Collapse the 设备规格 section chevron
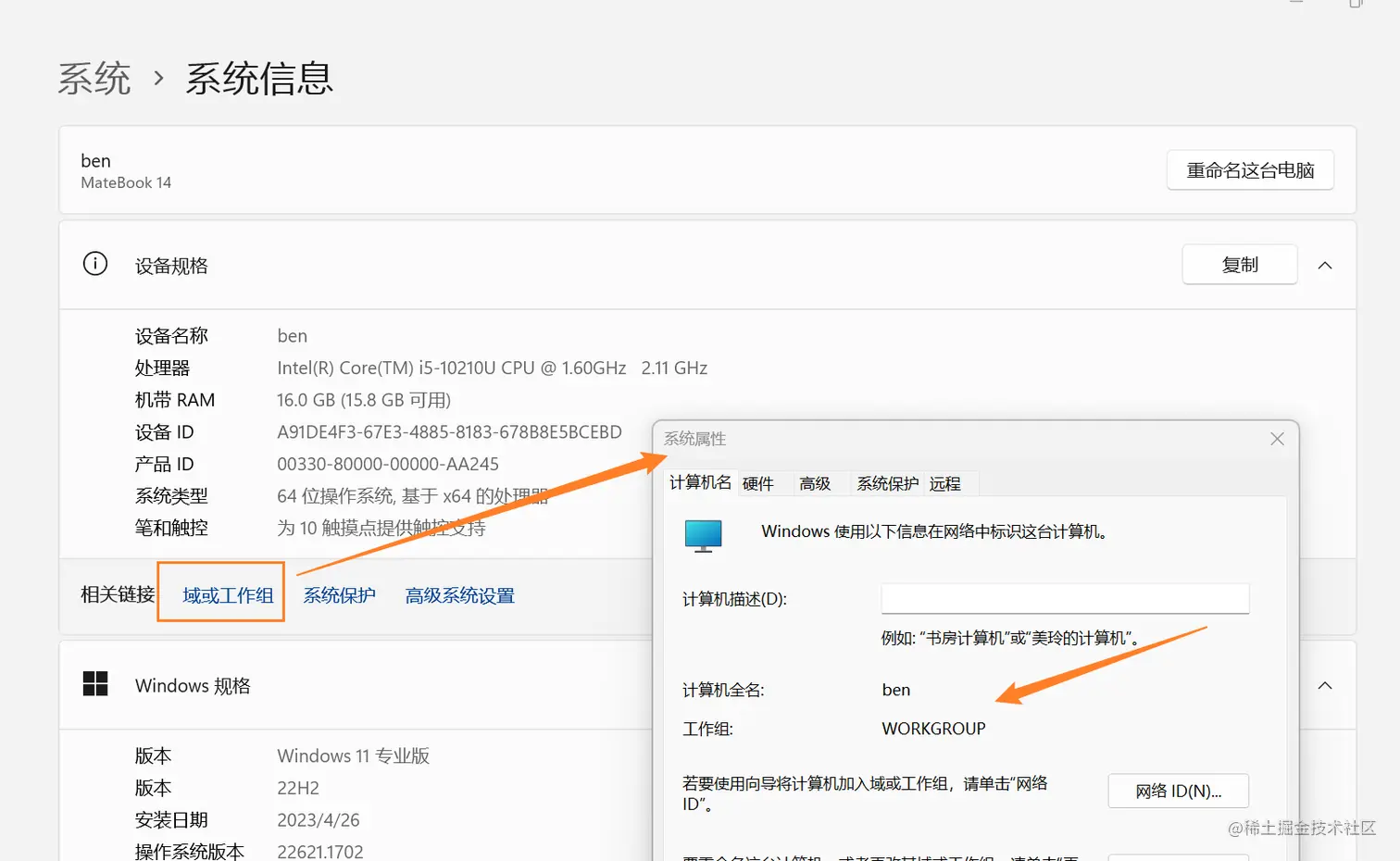 pos(1325,266)
